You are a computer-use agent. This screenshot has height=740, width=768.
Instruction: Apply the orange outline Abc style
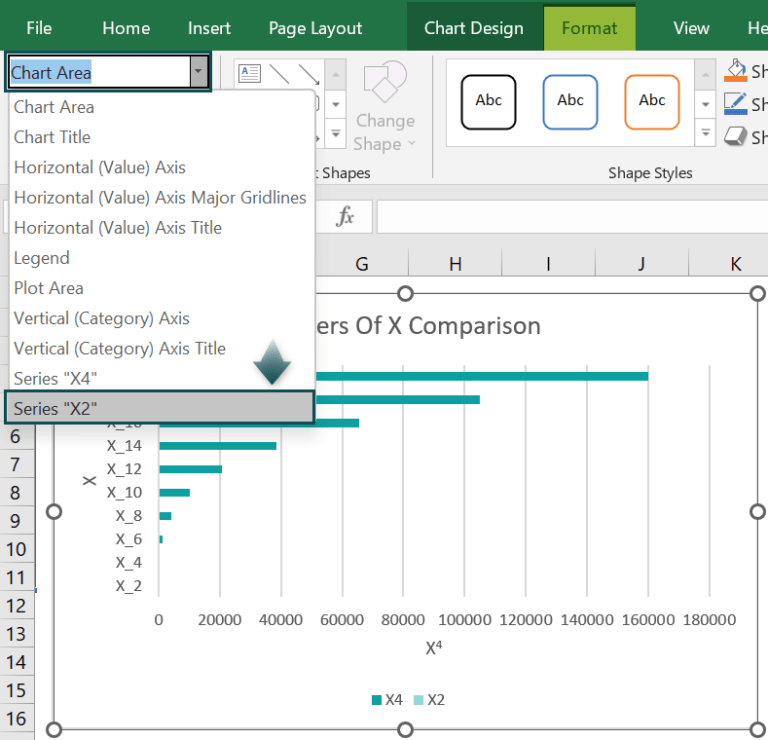tap(652, 102)
